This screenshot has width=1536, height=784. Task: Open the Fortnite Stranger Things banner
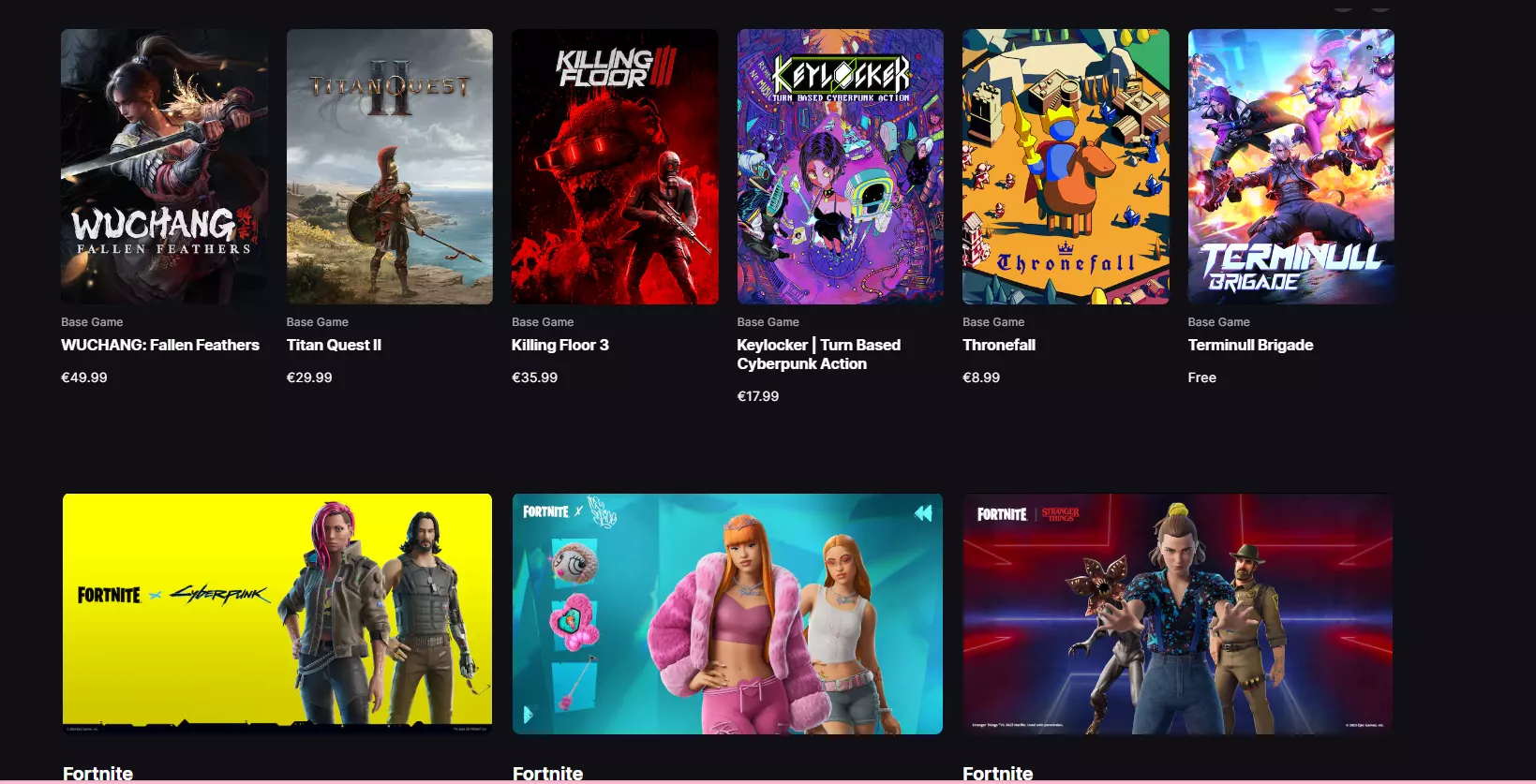pyautogui.click(x=1178, y=614)
